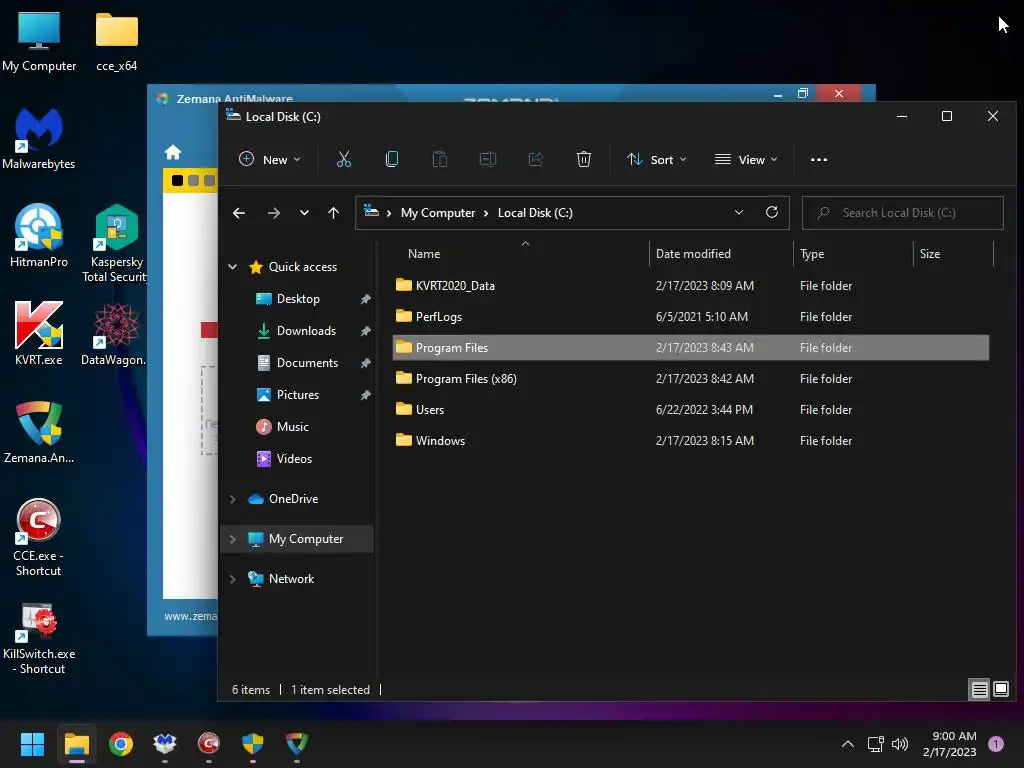This screenshot has width=1024, height=768.
Task: Sort by Date modified column header
Action: (693, 254)
